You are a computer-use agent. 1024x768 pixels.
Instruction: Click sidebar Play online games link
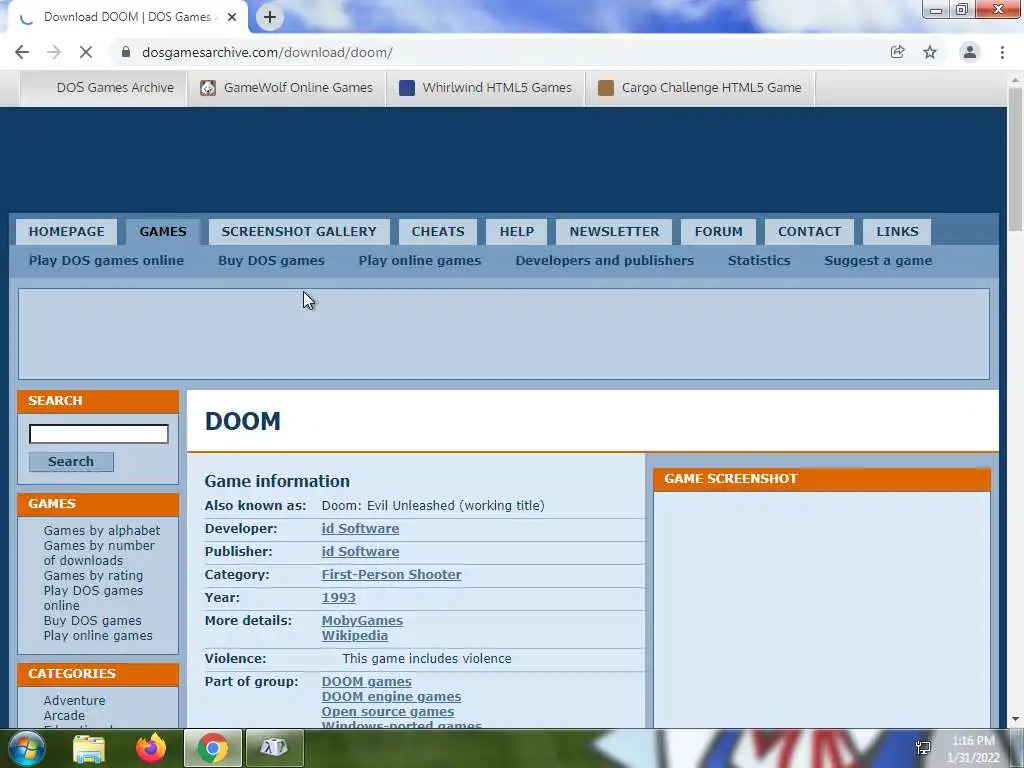[x=98, y=635]
